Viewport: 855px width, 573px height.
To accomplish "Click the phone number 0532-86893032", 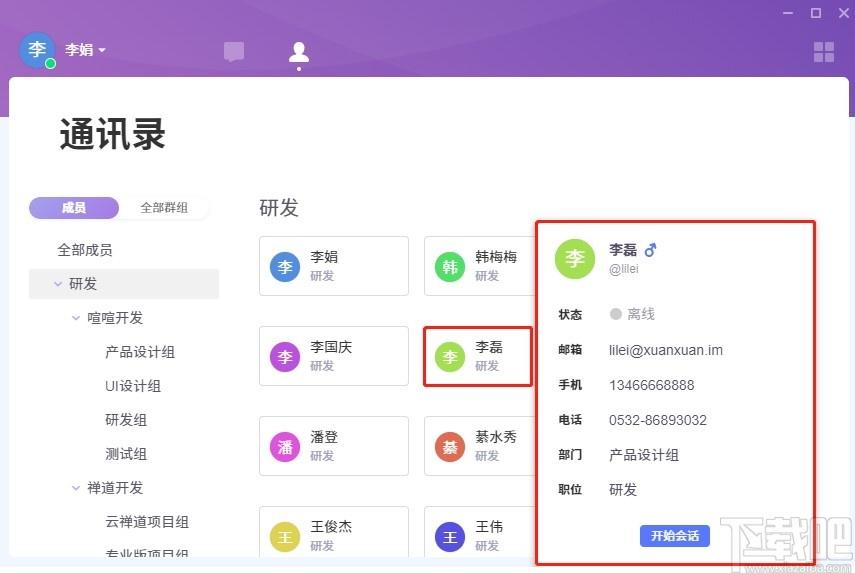I will click(658, 420).
